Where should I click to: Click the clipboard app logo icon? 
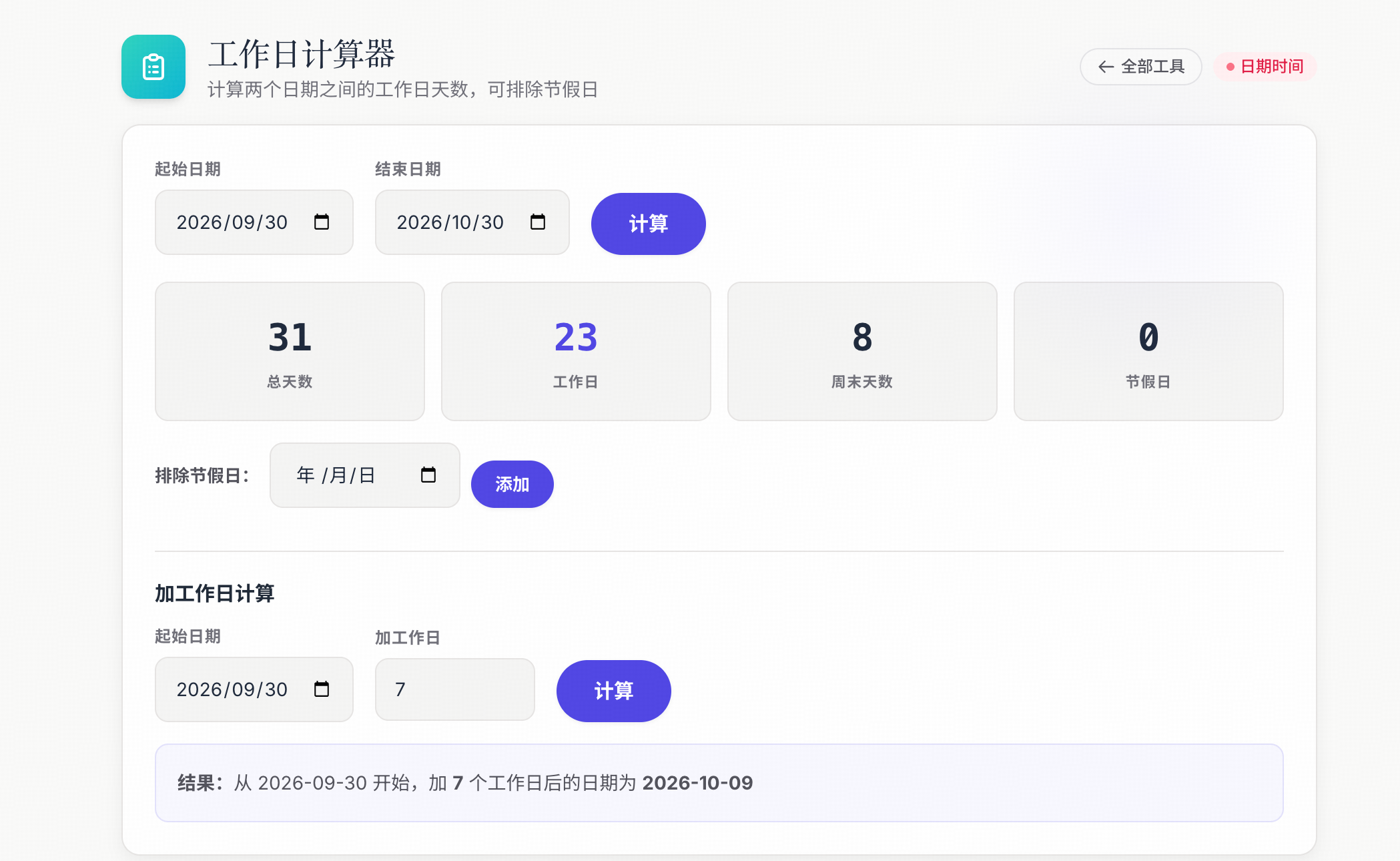tap(153, 67)
